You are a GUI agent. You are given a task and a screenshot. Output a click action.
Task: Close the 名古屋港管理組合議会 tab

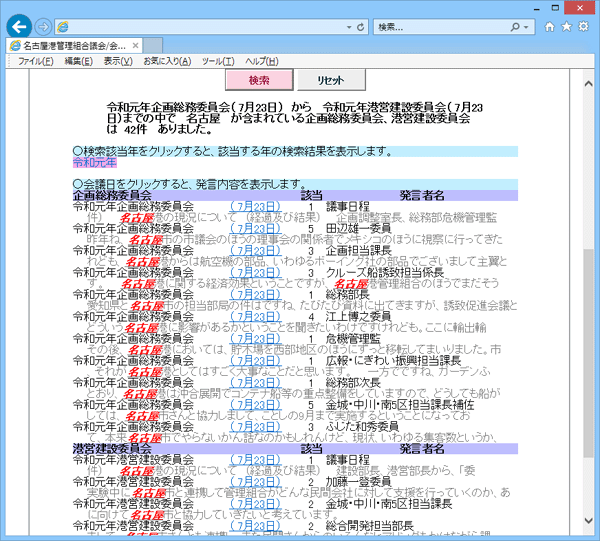click(135, 46)
